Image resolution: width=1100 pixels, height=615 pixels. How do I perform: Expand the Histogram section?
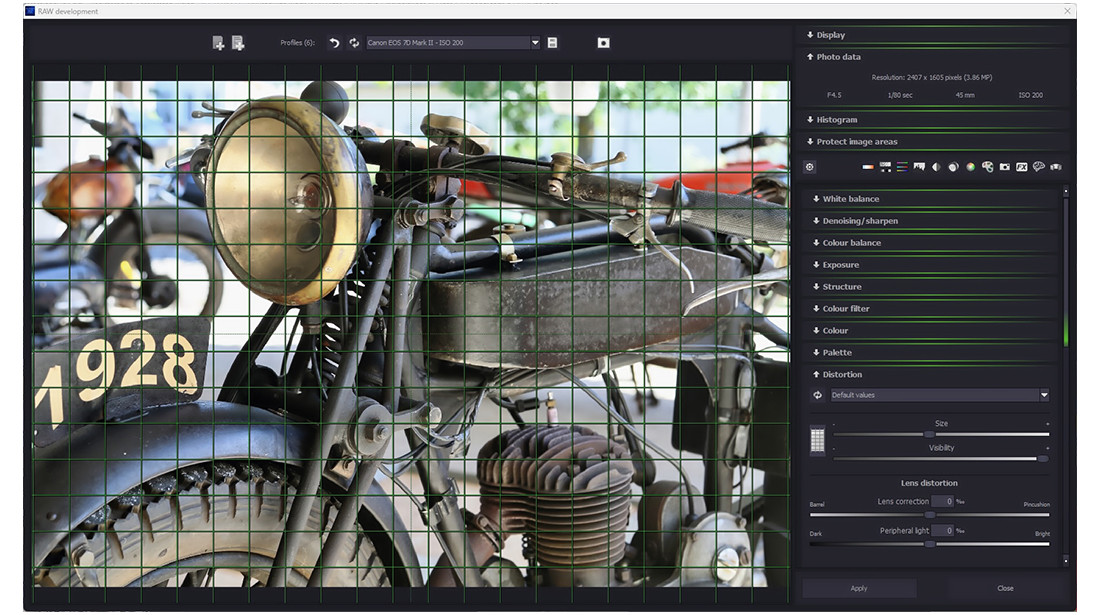click(x=836, y=120)
